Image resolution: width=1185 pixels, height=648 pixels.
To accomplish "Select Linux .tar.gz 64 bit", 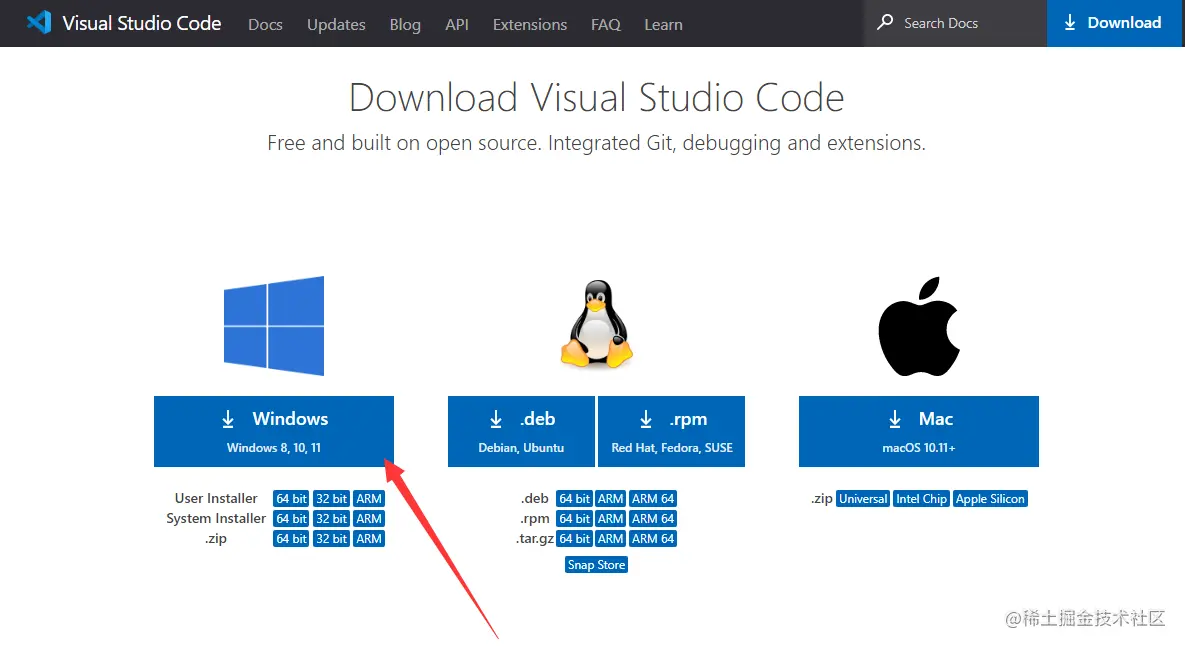I will (574, 538).
